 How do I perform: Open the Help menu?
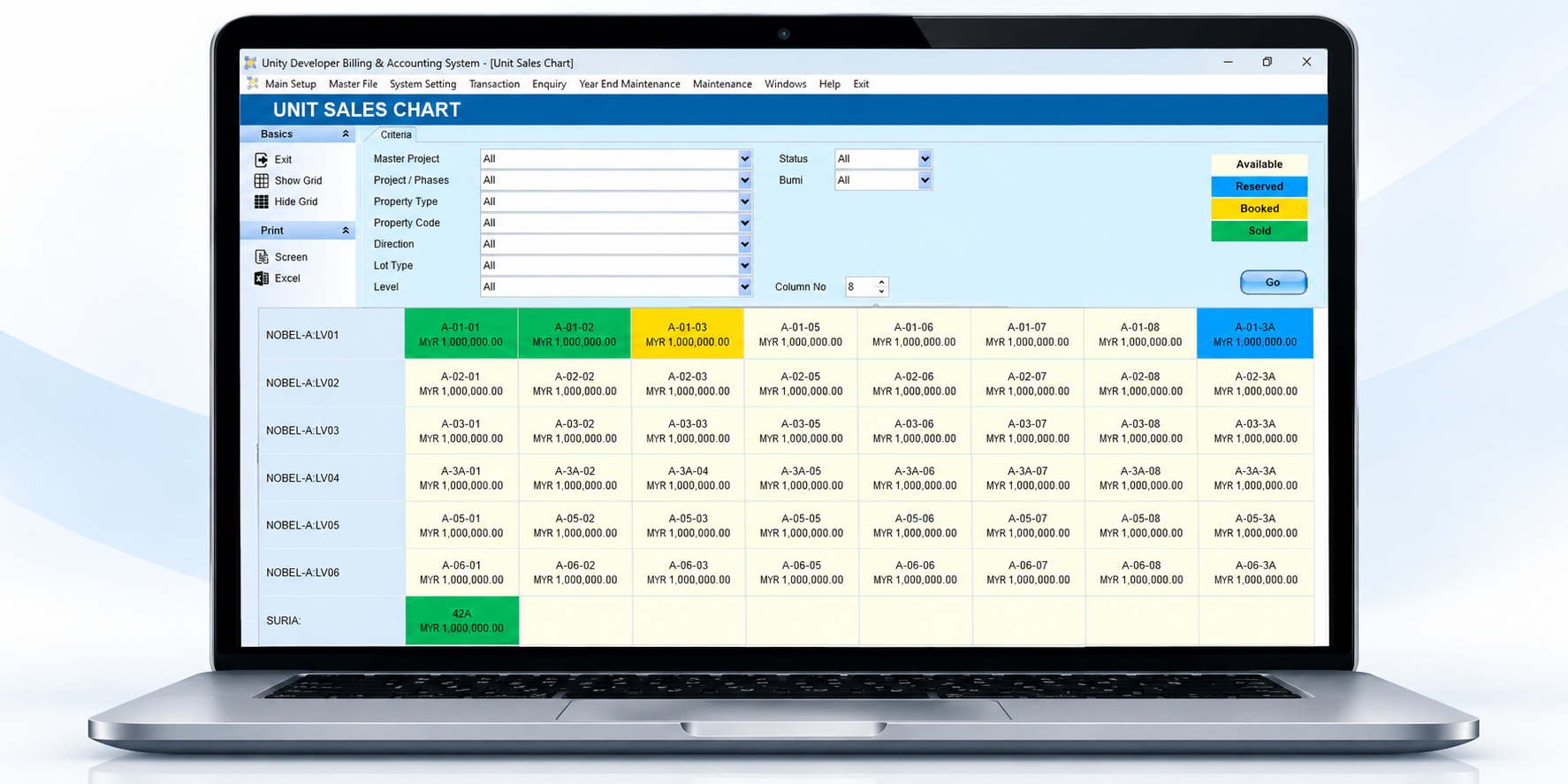tap(829, 84)
